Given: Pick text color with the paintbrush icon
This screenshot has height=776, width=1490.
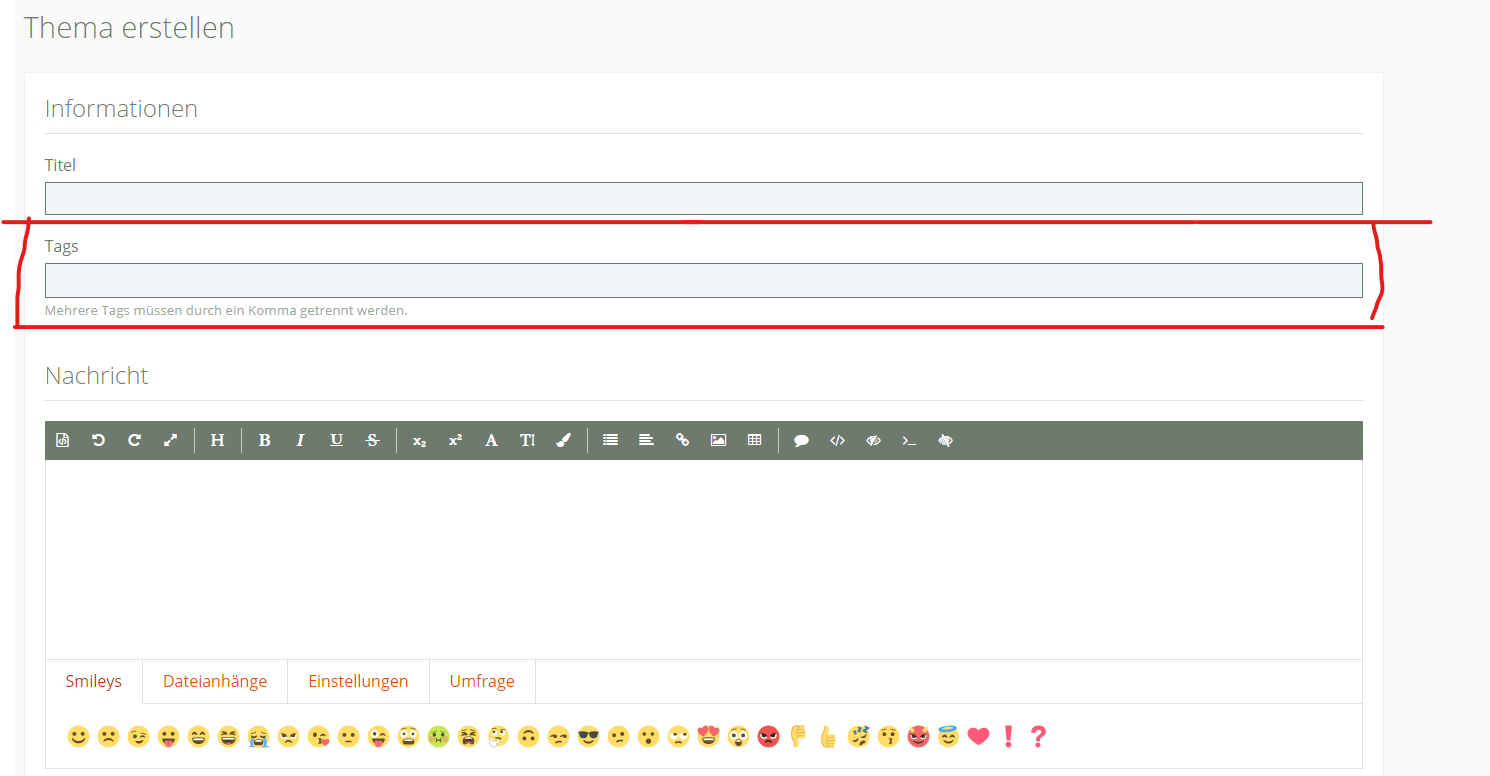Looking at the screenshot, I should [x=563, y=440].
